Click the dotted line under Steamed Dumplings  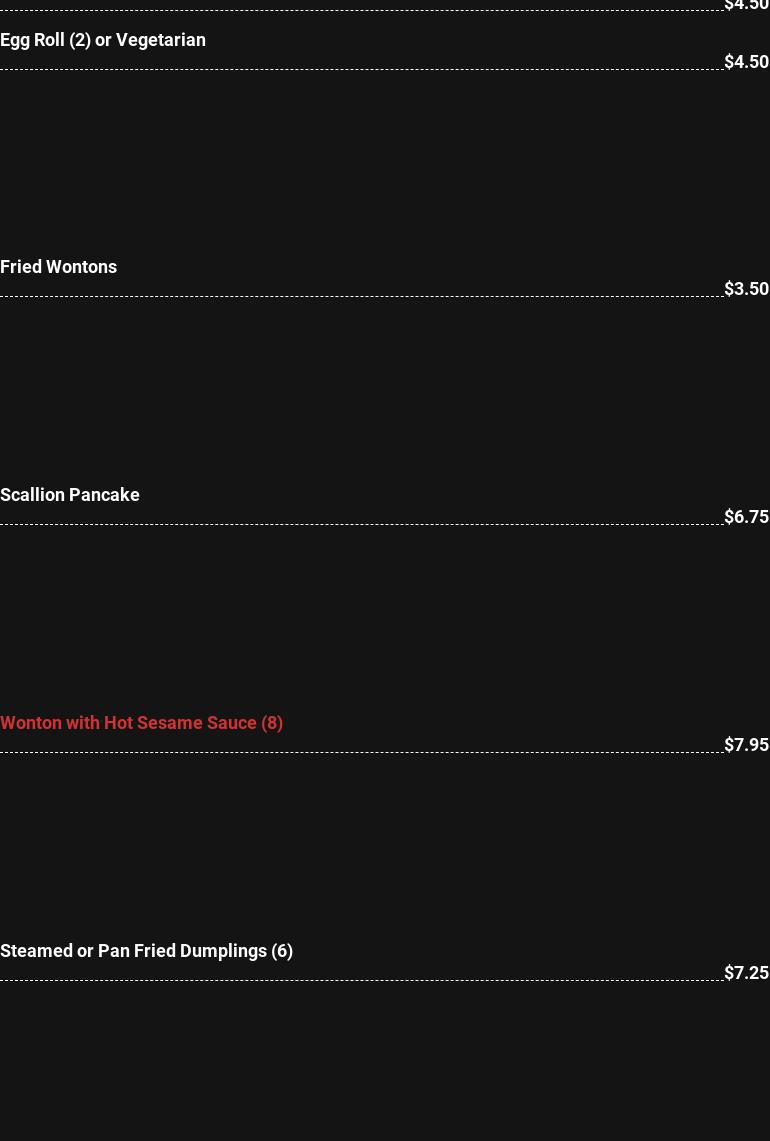(x=360, y=980)
